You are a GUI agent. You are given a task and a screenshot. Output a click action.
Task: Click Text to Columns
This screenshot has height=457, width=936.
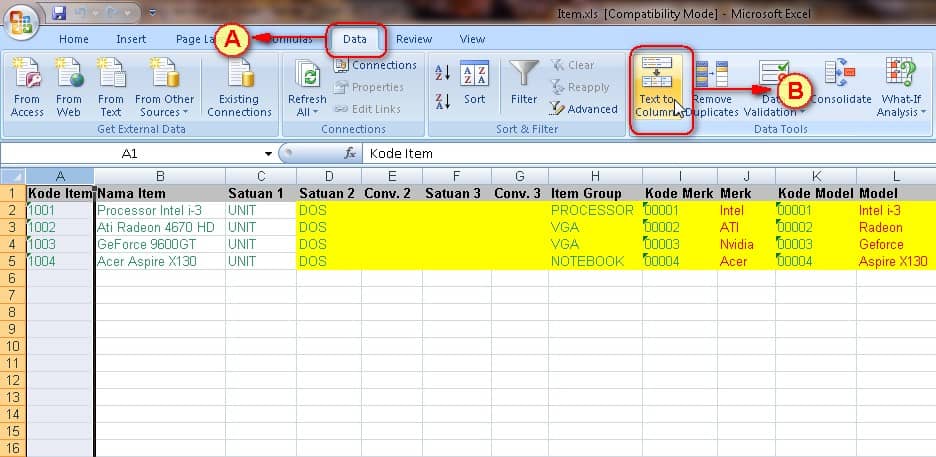point(657,87)
